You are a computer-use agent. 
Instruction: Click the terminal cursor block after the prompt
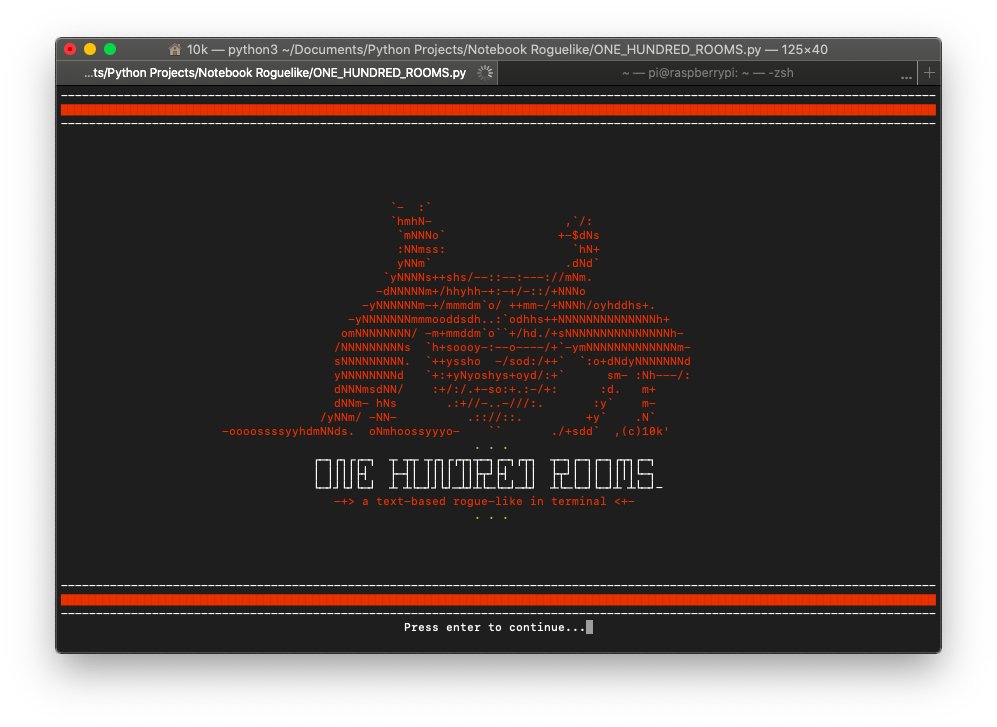(x=589, y=627)
